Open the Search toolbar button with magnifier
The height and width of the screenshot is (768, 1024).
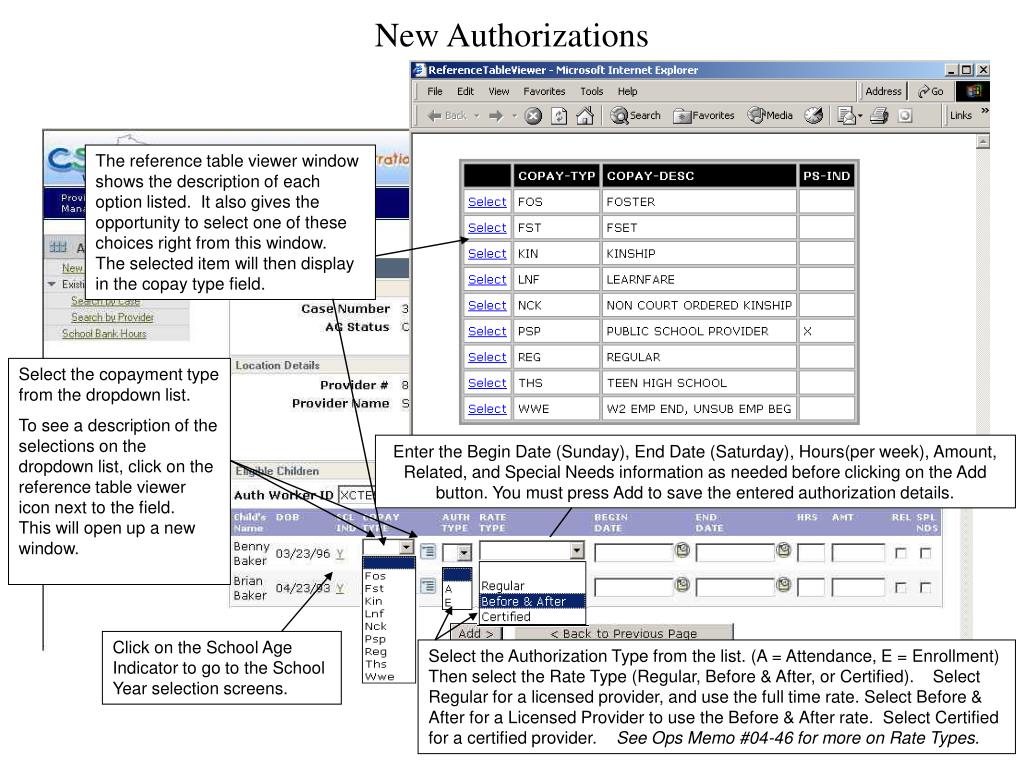tap(635, 116)
